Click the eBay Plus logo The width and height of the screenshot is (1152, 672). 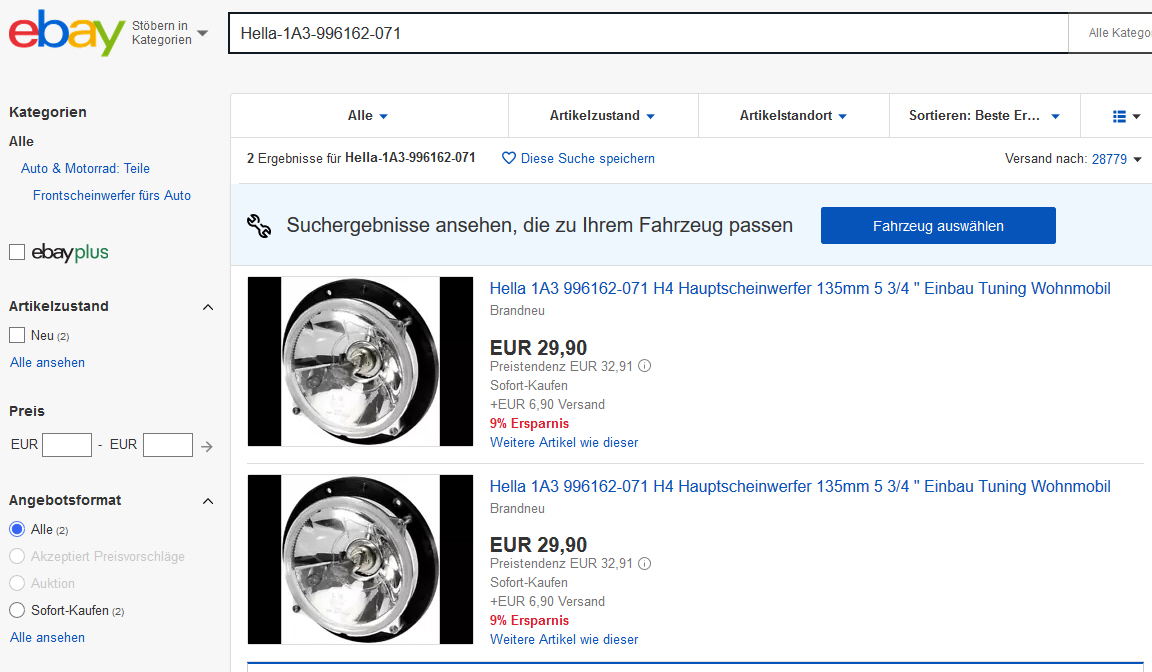click(x=70, y=252)
